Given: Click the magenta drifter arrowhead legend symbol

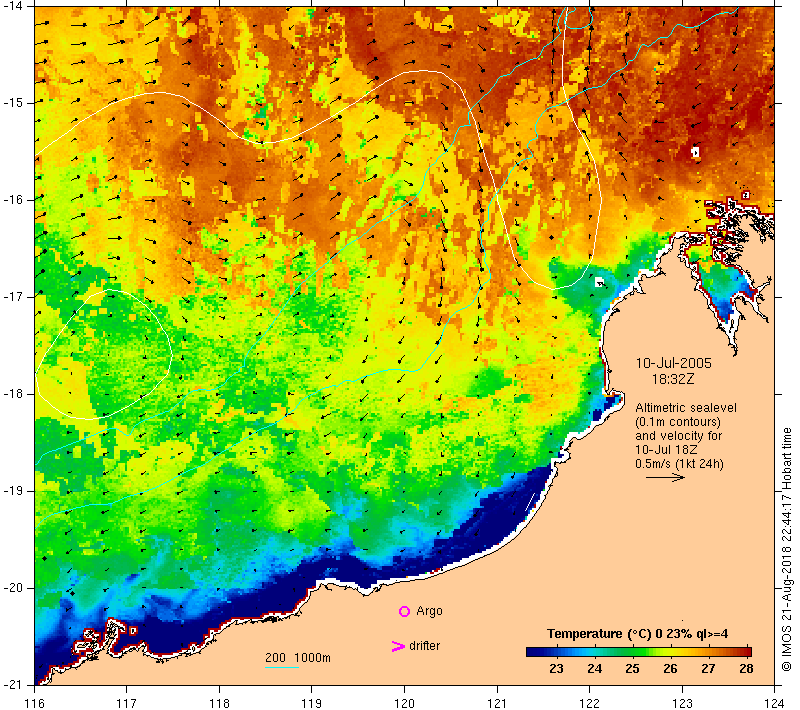Looking at the screenshot, I should (x=397, y=646).
